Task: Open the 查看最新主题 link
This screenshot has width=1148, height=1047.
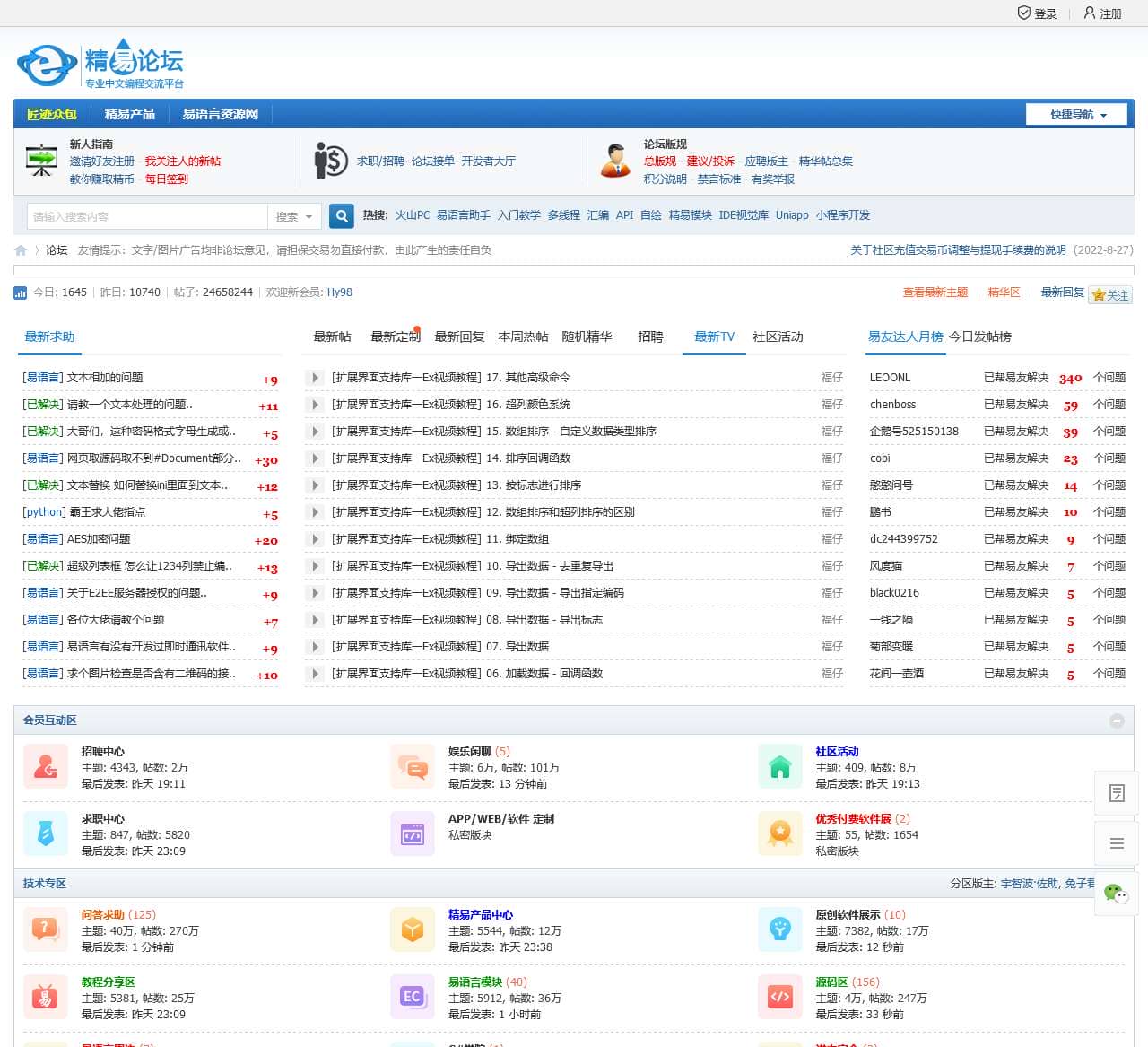Action: [x=935, y=292]
